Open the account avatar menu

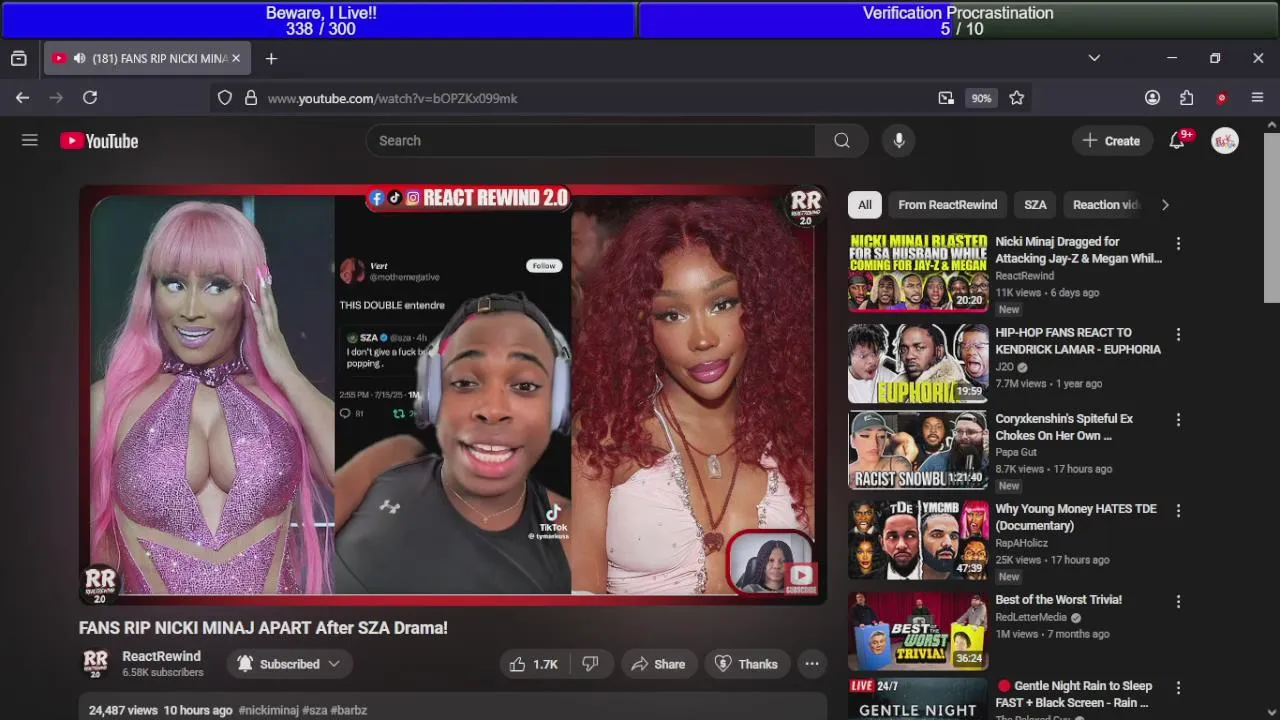pyautogui.click(x=1225, y=141)
